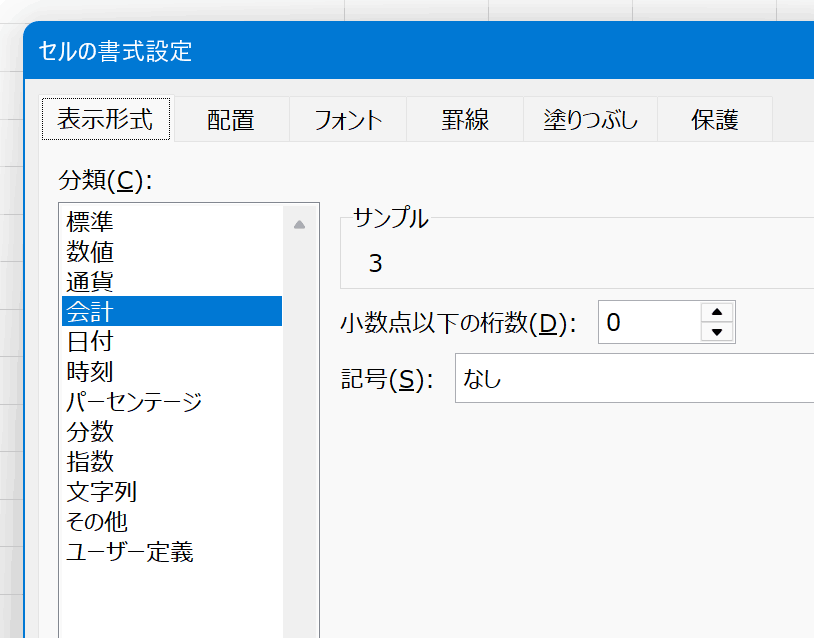Select 標準 in category list
The width and height of the screenshot is (814, 638).
tap(90, 221)
